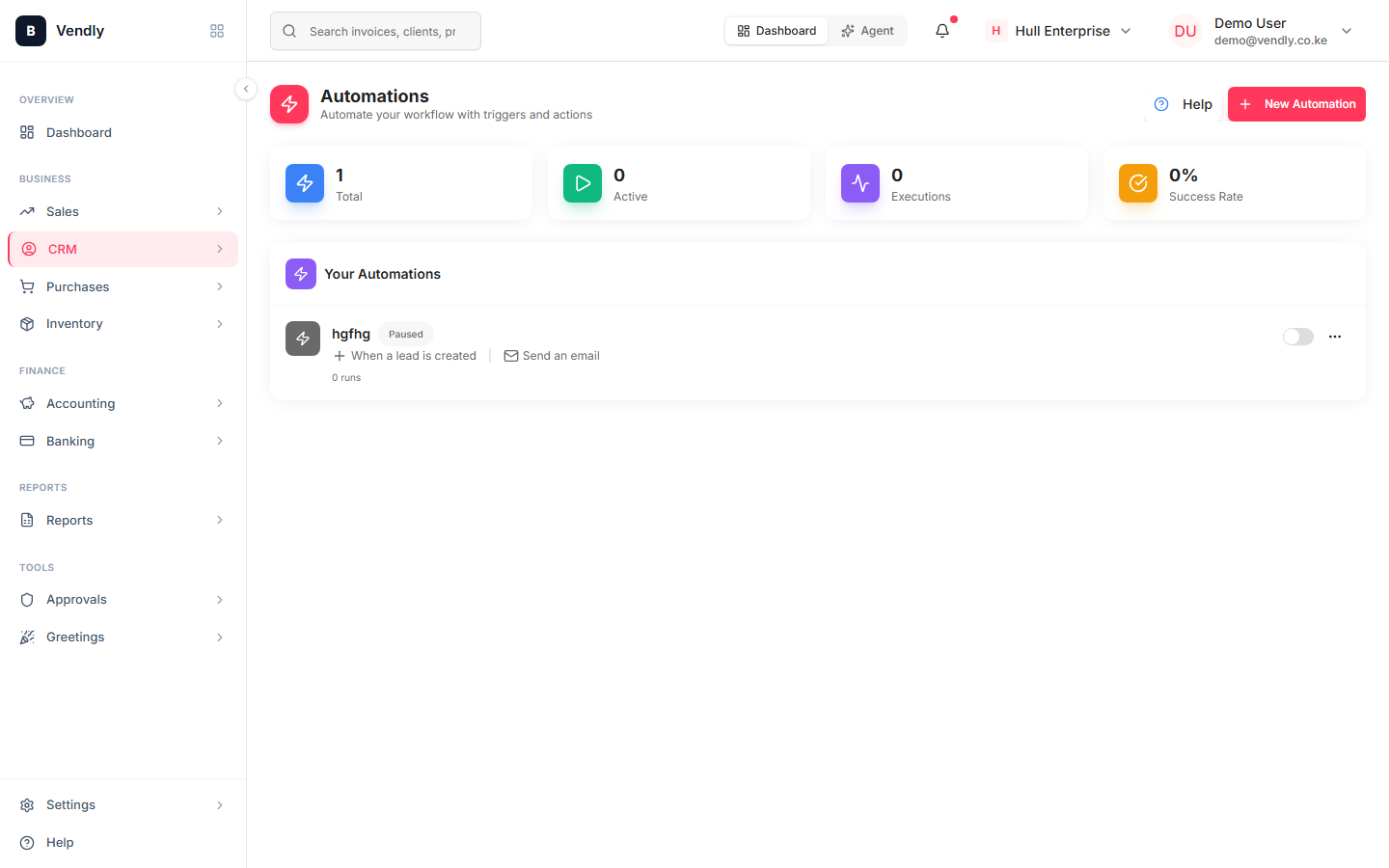Screen dimensions: 1389x868
Task: Expand the CRM menu chevron
Action: pyautogui.click(x=220, y=249)
